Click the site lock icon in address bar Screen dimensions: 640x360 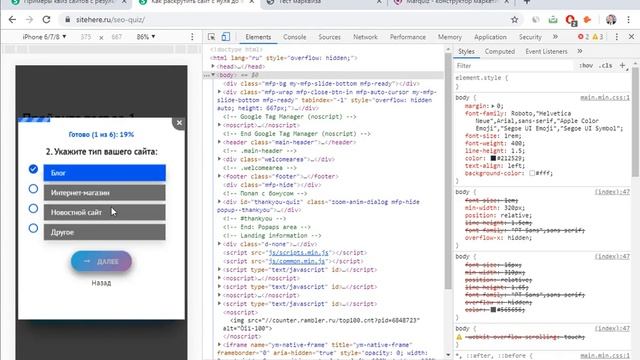click(x=68, y=20)
